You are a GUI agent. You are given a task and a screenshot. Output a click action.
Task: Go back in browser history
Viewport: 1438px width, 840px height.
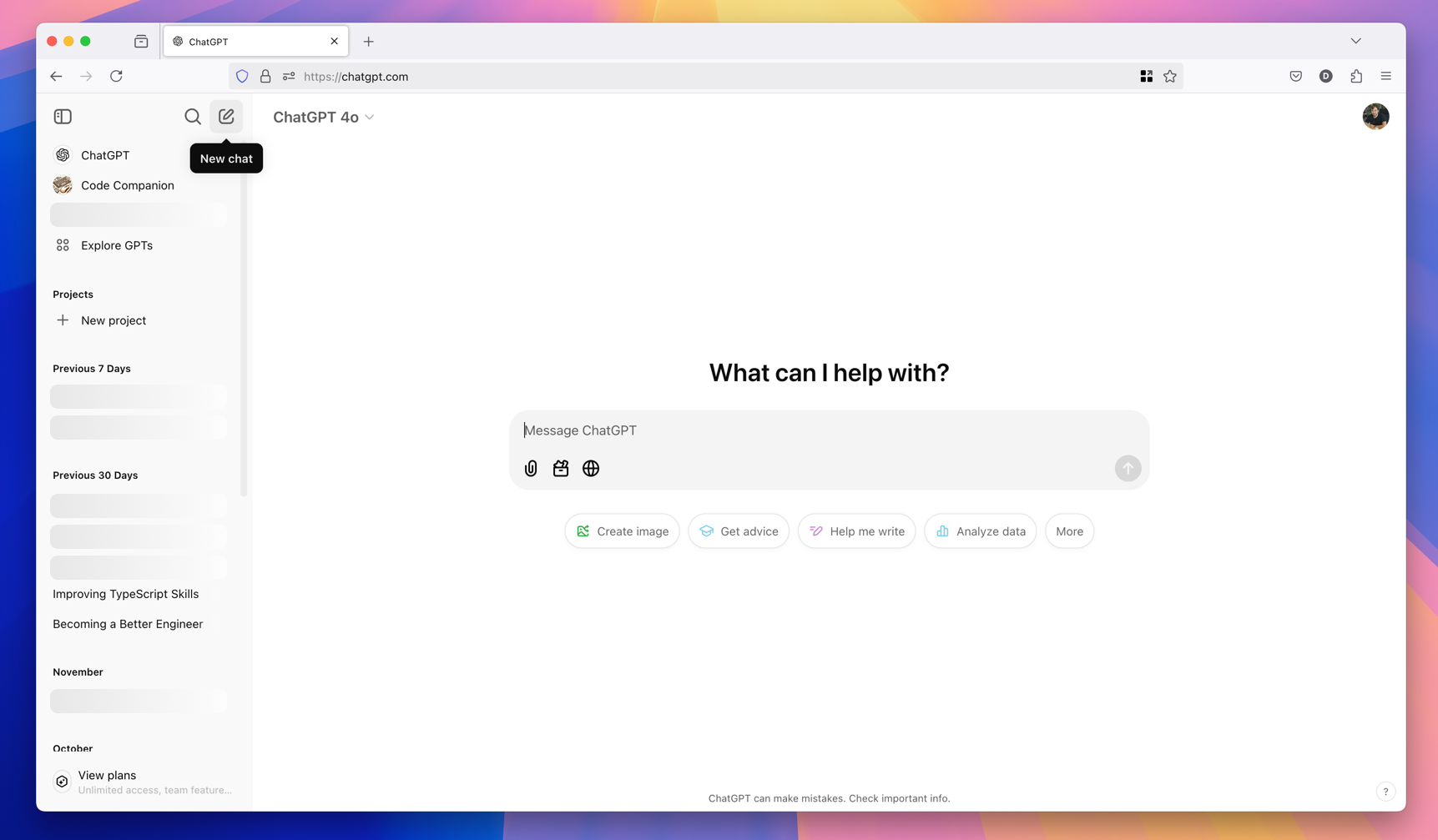pyautogui.click(x=56, y=77)
